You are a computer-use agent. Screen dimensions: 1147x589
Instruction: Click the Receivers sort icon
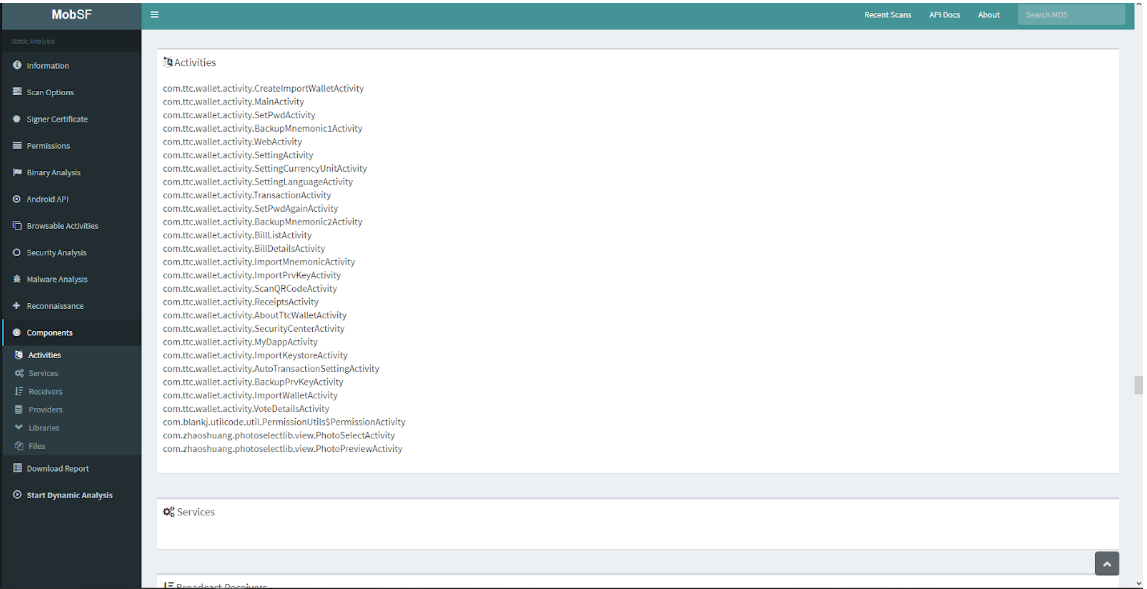(19, 391)
